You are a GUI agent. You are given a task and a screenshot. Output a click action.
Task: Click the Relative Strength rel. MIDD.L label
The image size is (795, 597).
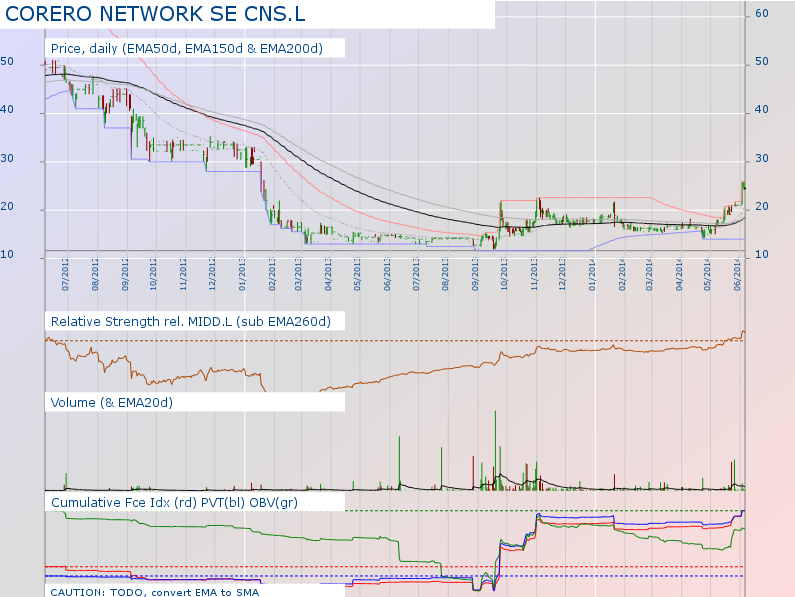(191, 322)
